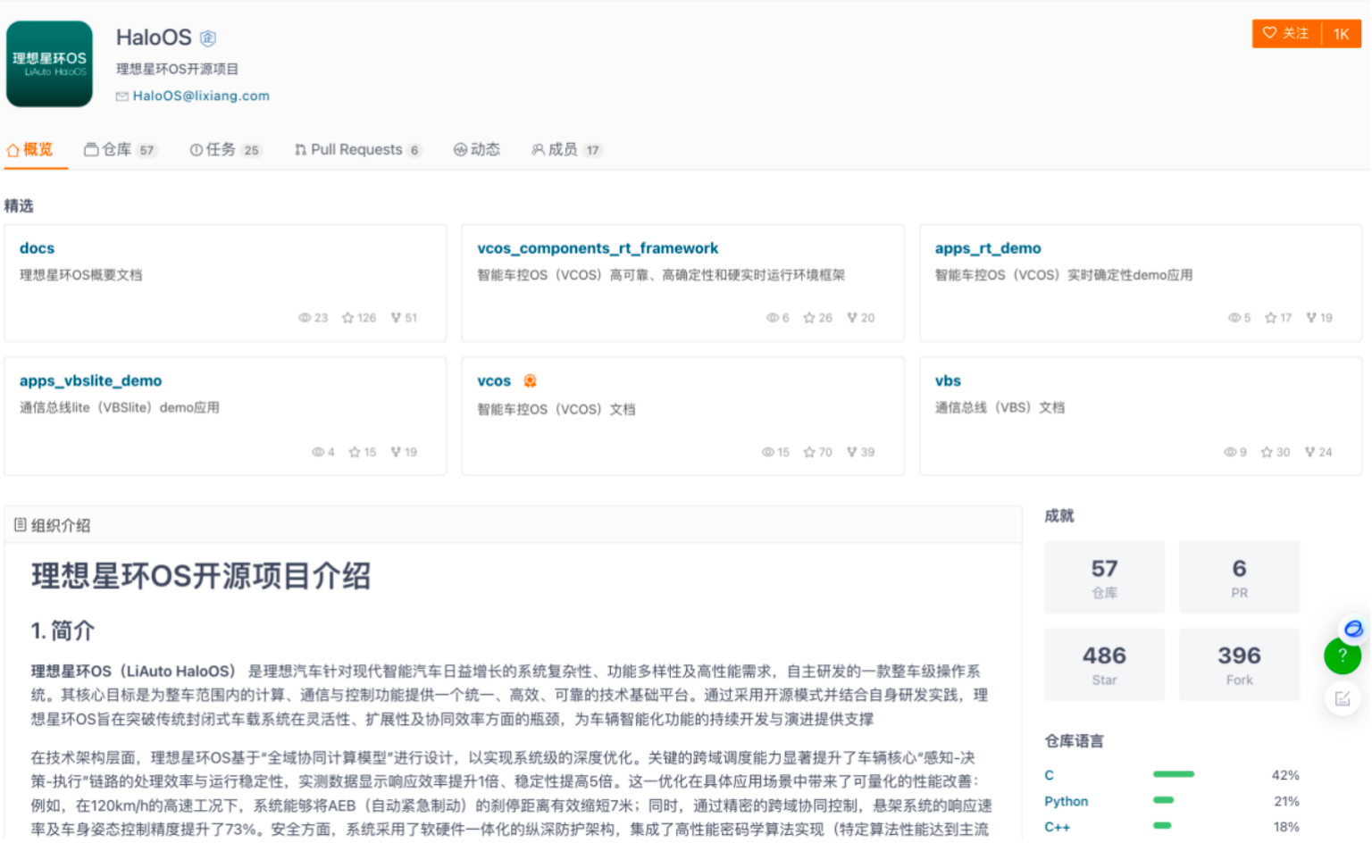The width and height of the screenshot is (1372, 868).
Task: Click the 6 PR achievement tile
Action: point(1239,578)
